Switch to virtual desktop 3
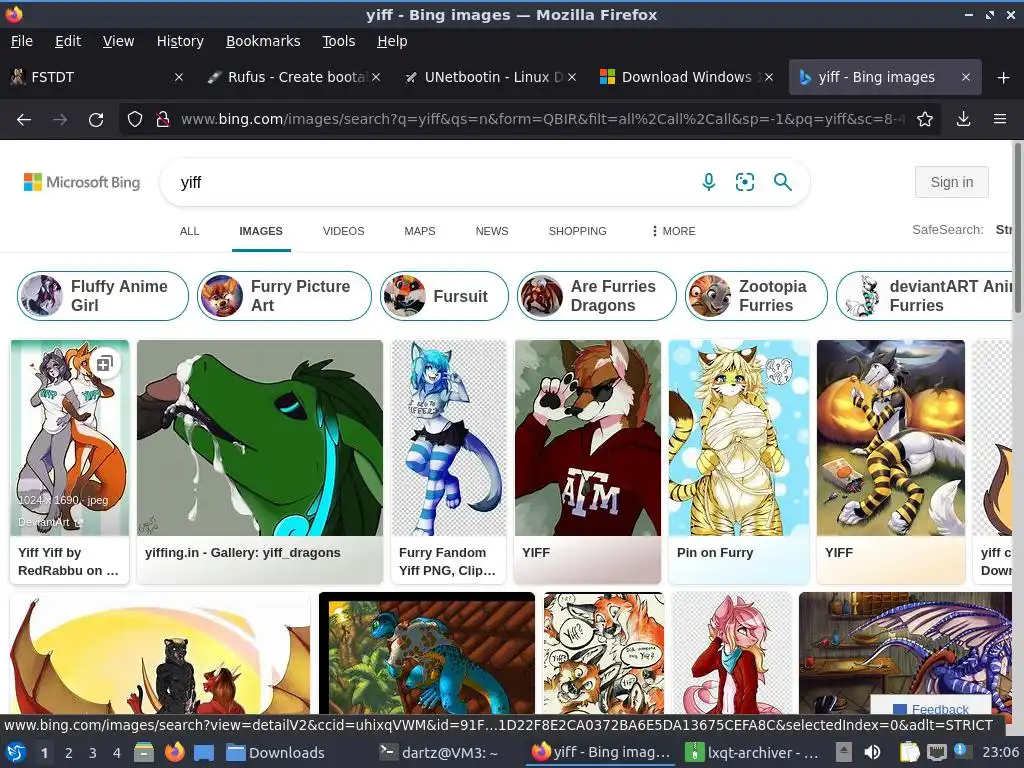The height and width of the screenshot is (768, 1024). [x=93, y=753]
